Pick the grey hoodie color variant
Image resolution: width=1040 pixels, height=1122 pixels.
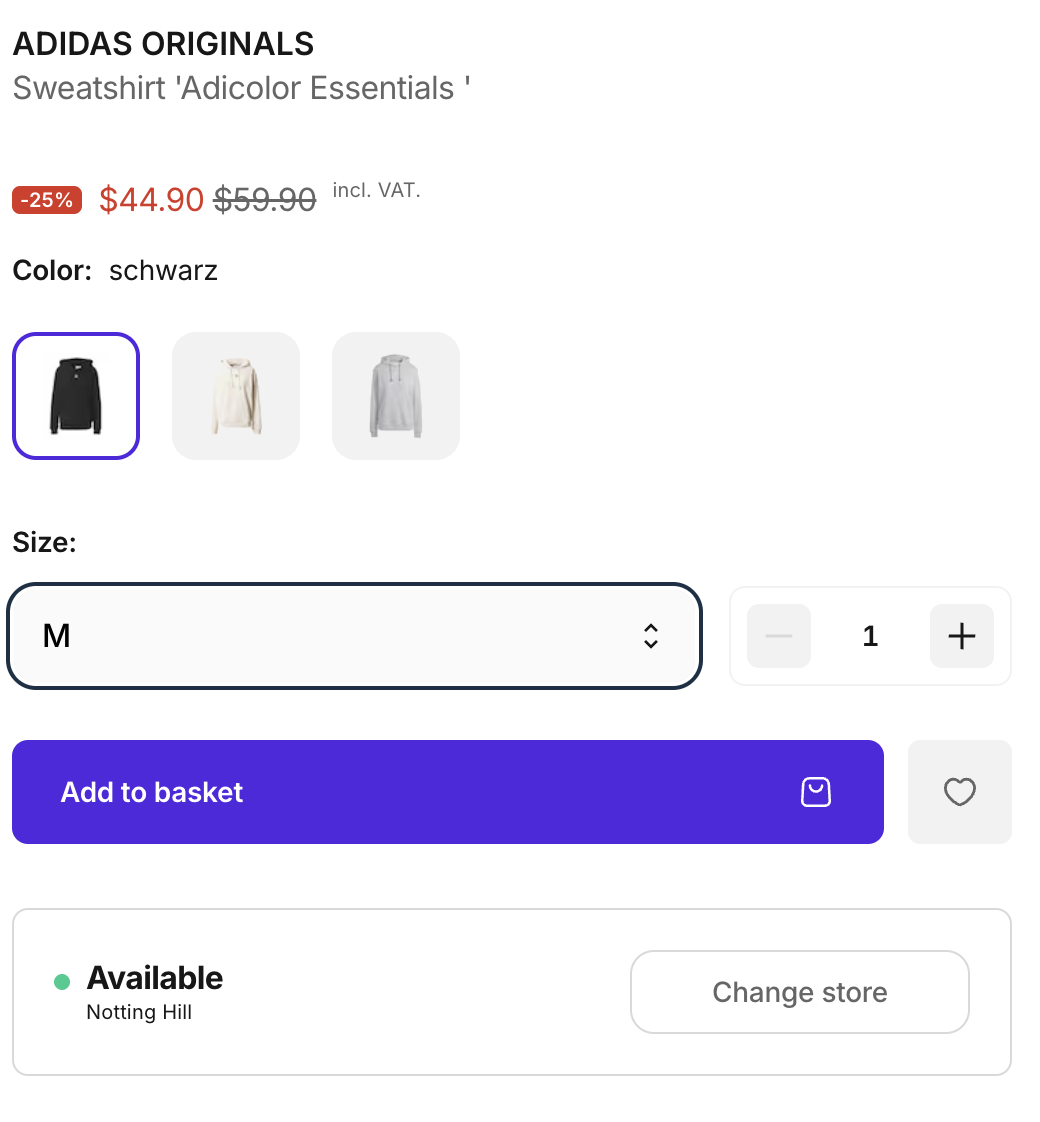[x=396, y=396]
